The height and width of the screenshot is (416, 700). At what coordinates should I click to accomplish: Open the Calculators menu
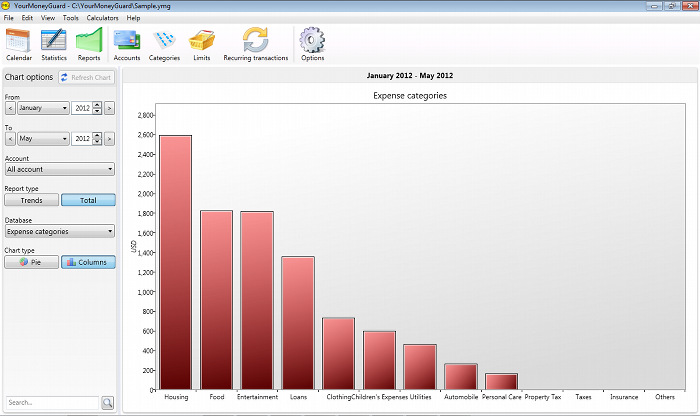coord(102,18)
